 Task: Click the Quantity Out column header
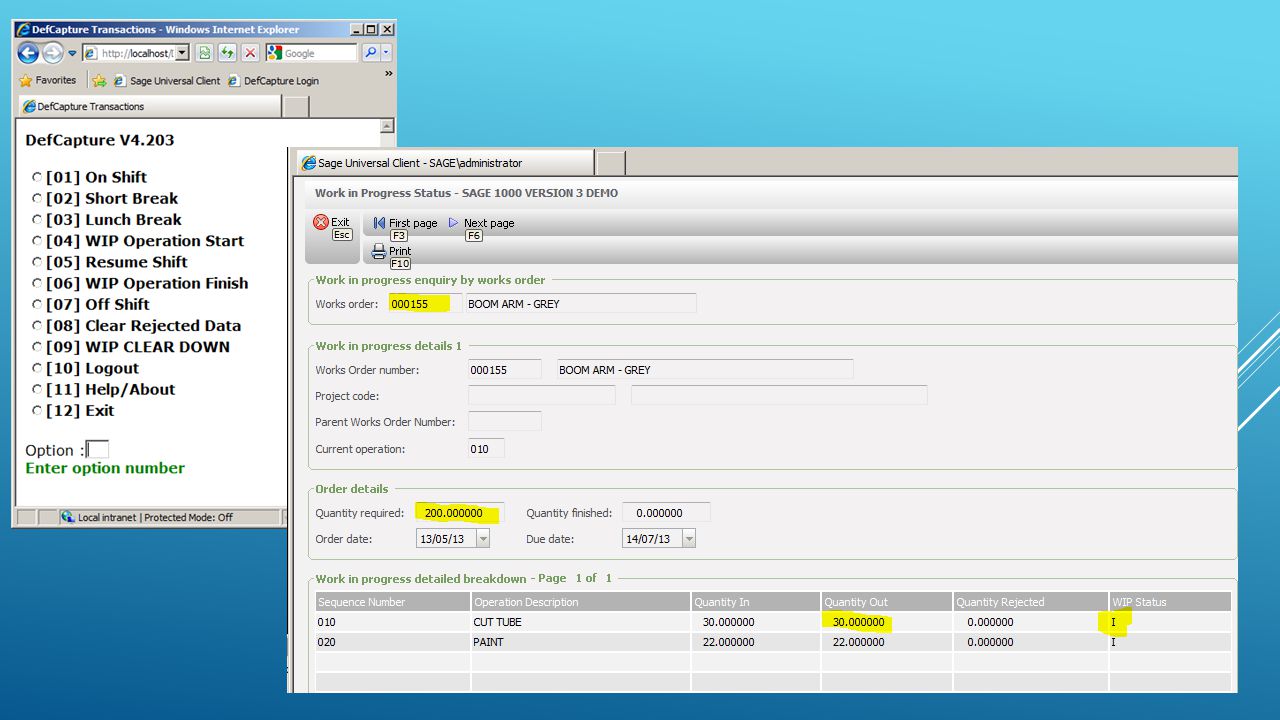[x=886, y=602]
